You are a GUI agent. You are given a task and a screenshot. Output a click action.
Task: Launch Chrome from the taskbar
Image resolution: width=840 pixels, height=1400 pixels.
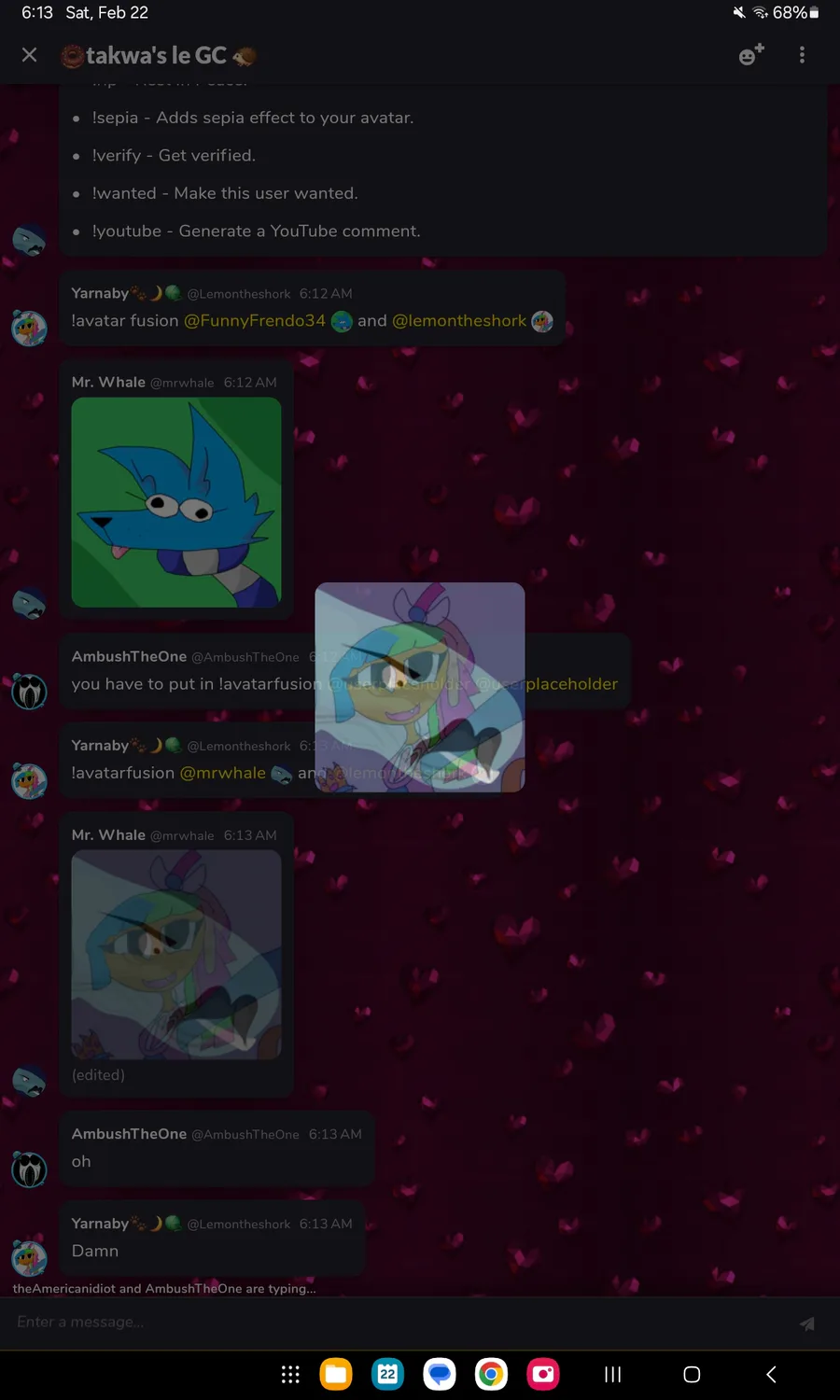point(491,1374)
